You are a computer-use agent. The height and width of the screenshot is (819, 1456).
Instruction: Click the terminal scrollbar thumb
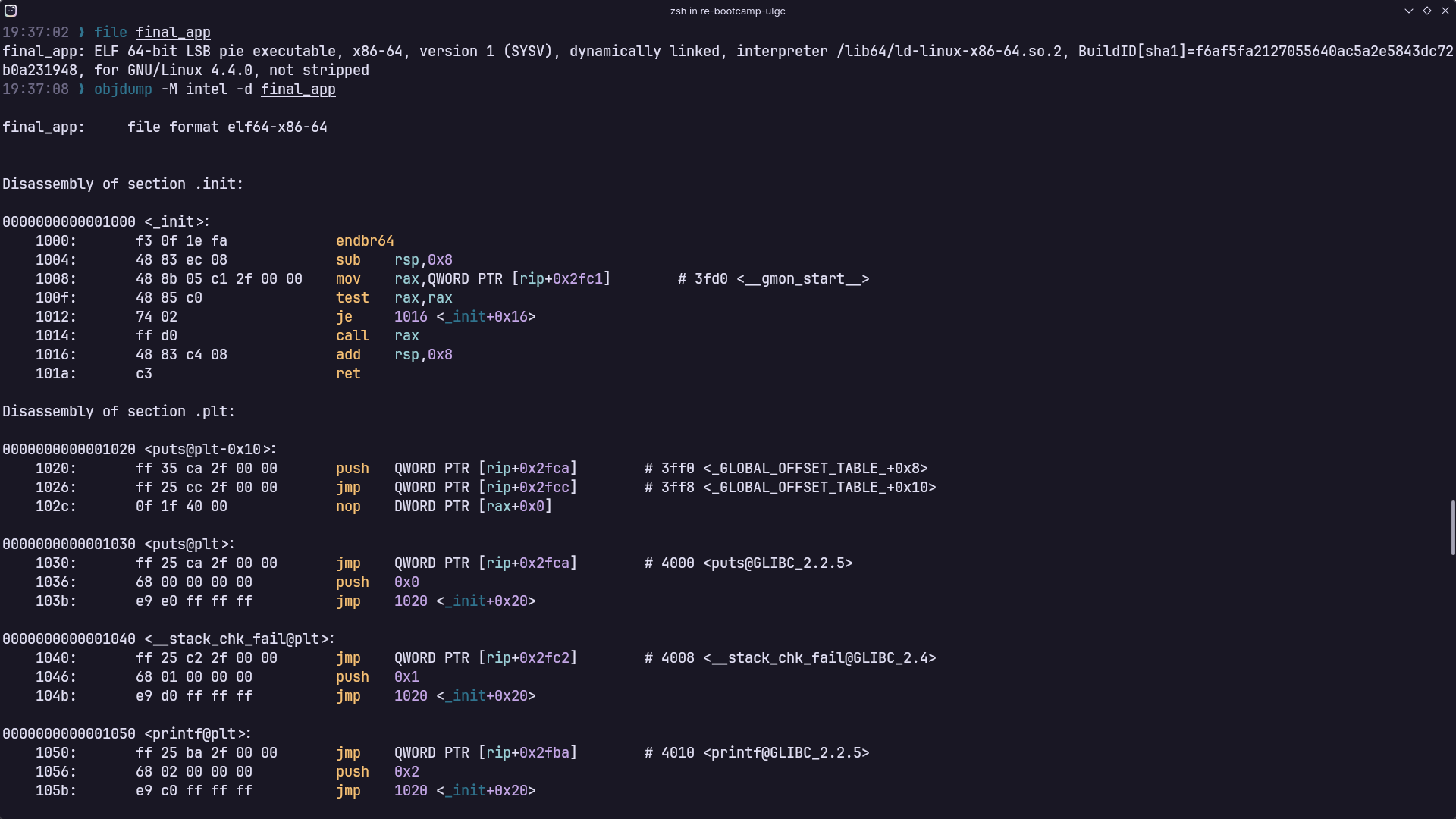click(x=1453, y=527)
